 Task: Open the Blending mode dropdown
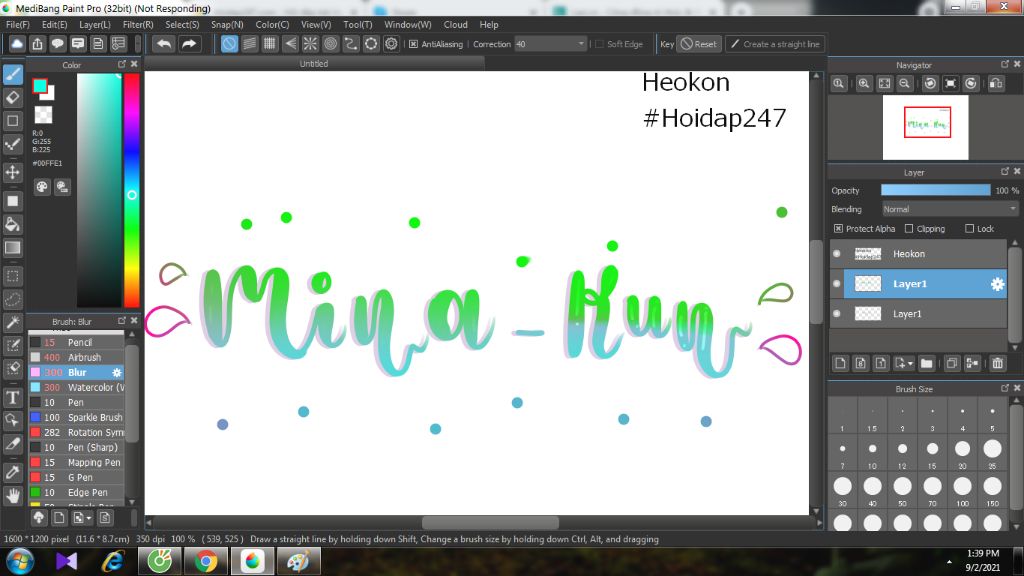coord(950,209)
